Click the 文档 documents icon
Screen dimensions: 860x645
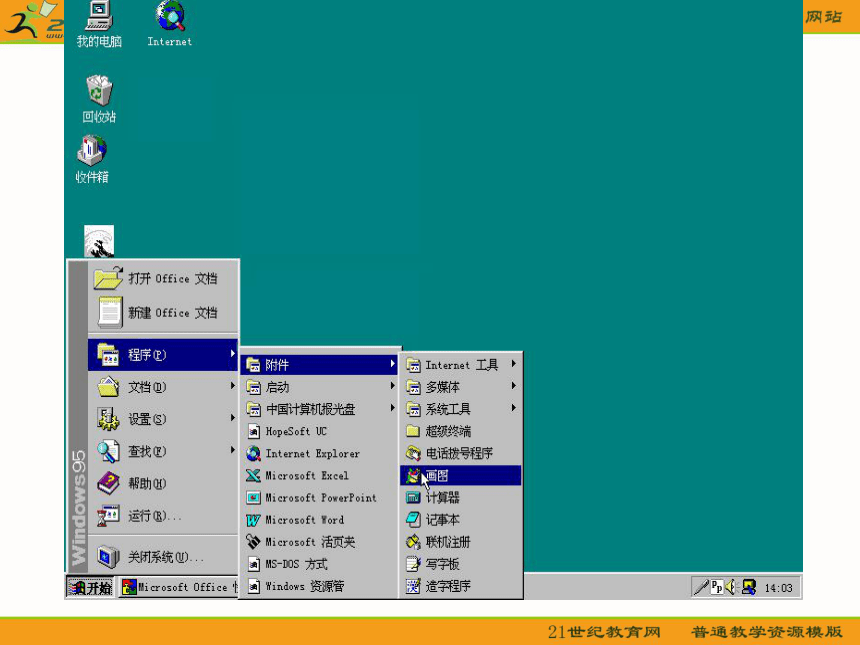pos(108,387)
